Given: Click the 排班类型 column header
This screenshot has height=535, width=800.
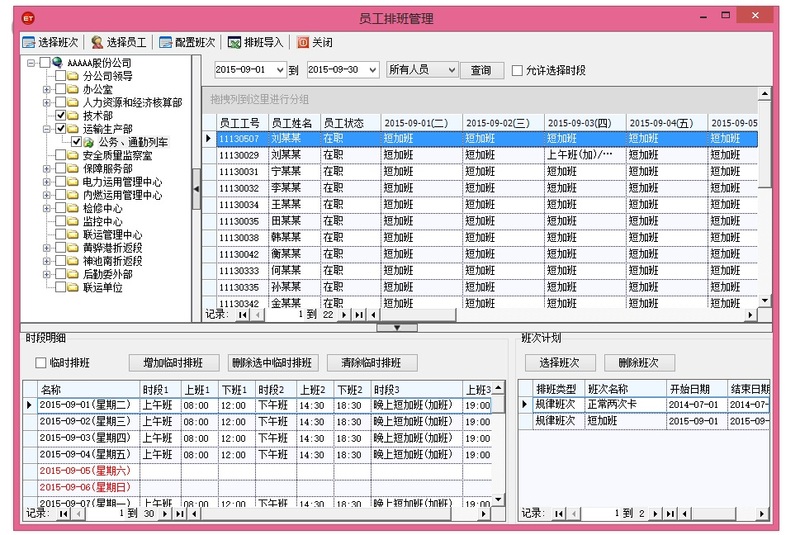Looking at the screenshot, I should pyautogui.click(x=559, y=389).
